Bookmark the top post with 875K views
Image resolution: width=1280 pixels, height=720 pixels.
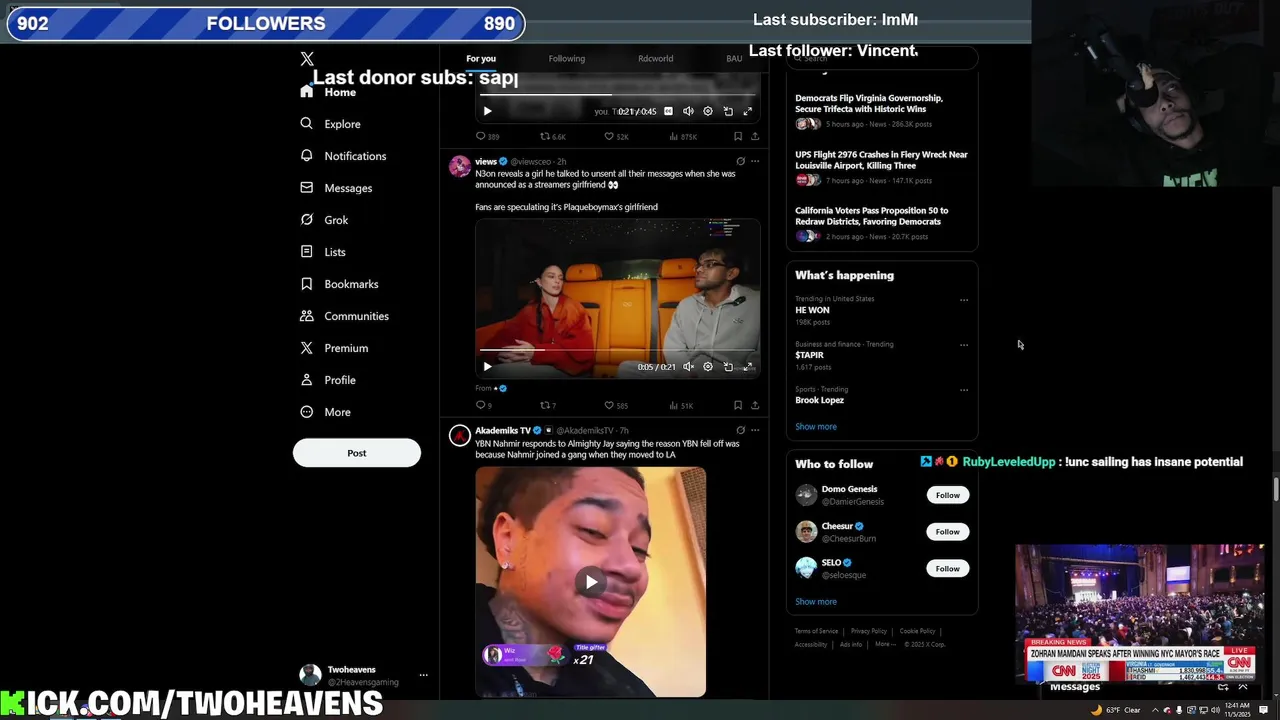738,136
